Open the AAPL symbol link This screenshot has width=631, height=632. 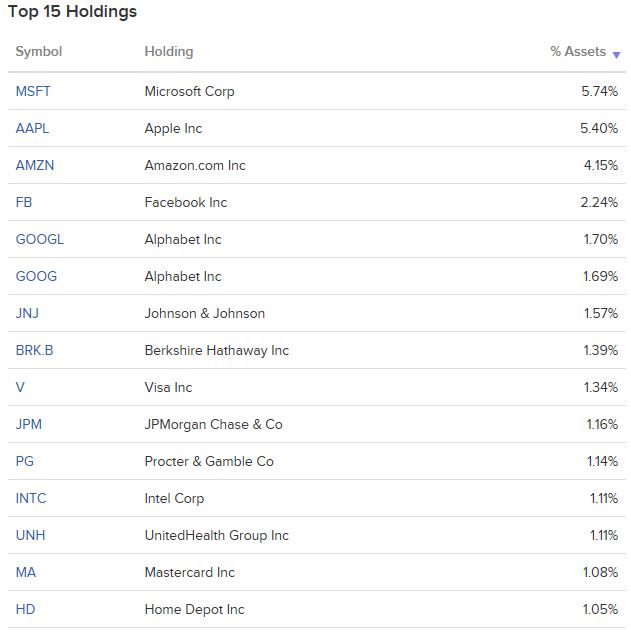pos(32,129)
